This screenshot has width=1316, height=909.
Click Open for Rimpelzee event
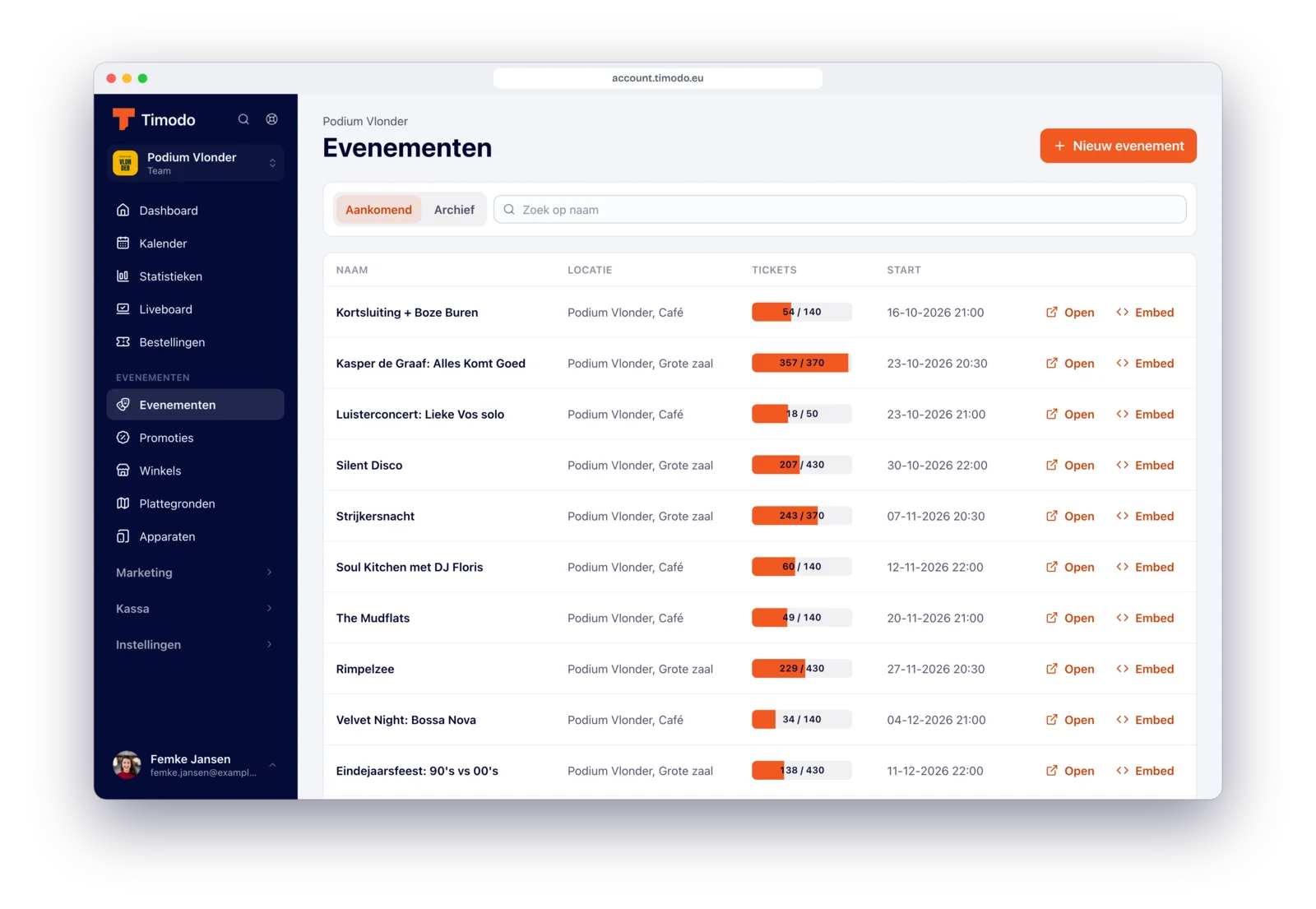[1070, 669]
